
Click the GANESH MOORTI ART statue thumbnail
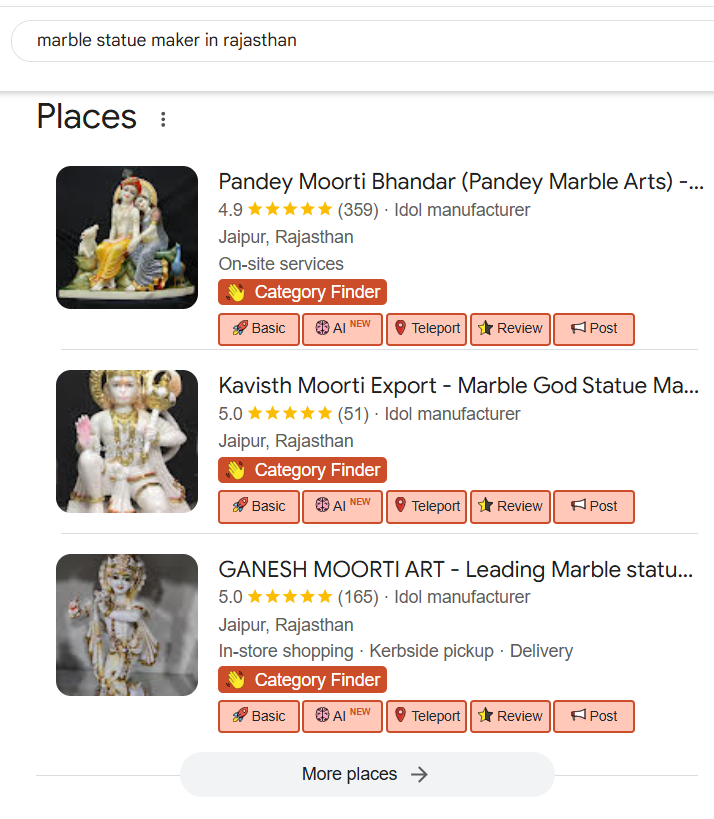click(127, 625)
